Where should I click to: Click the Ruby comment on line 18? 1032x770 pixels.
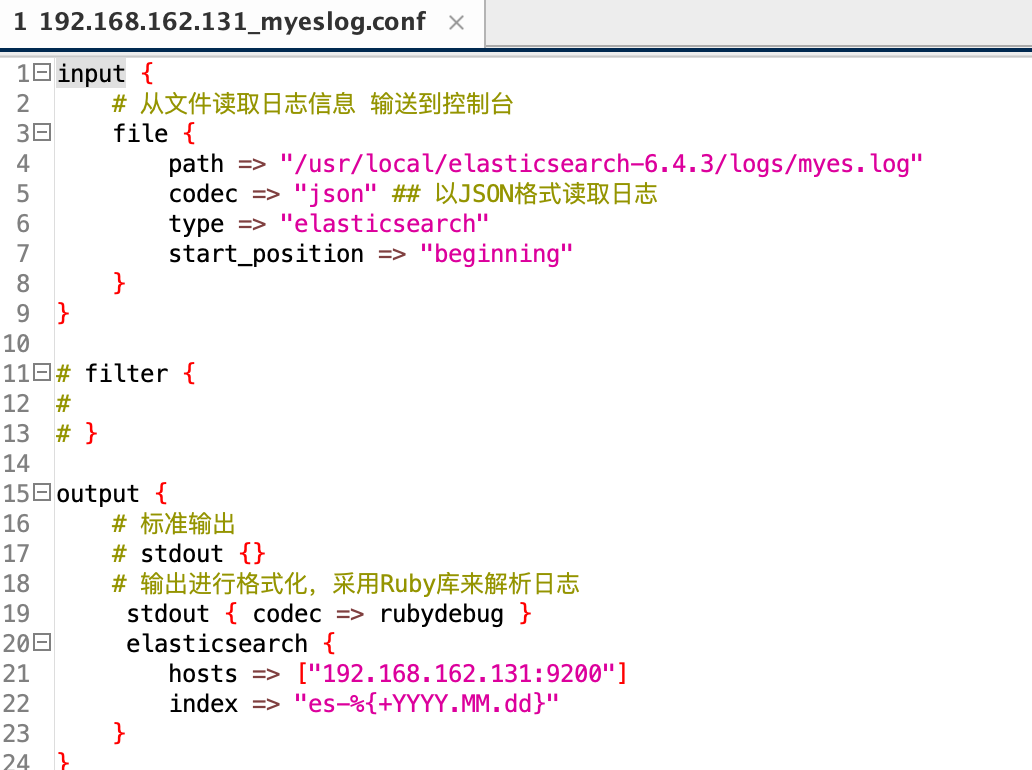click(346, 584)
